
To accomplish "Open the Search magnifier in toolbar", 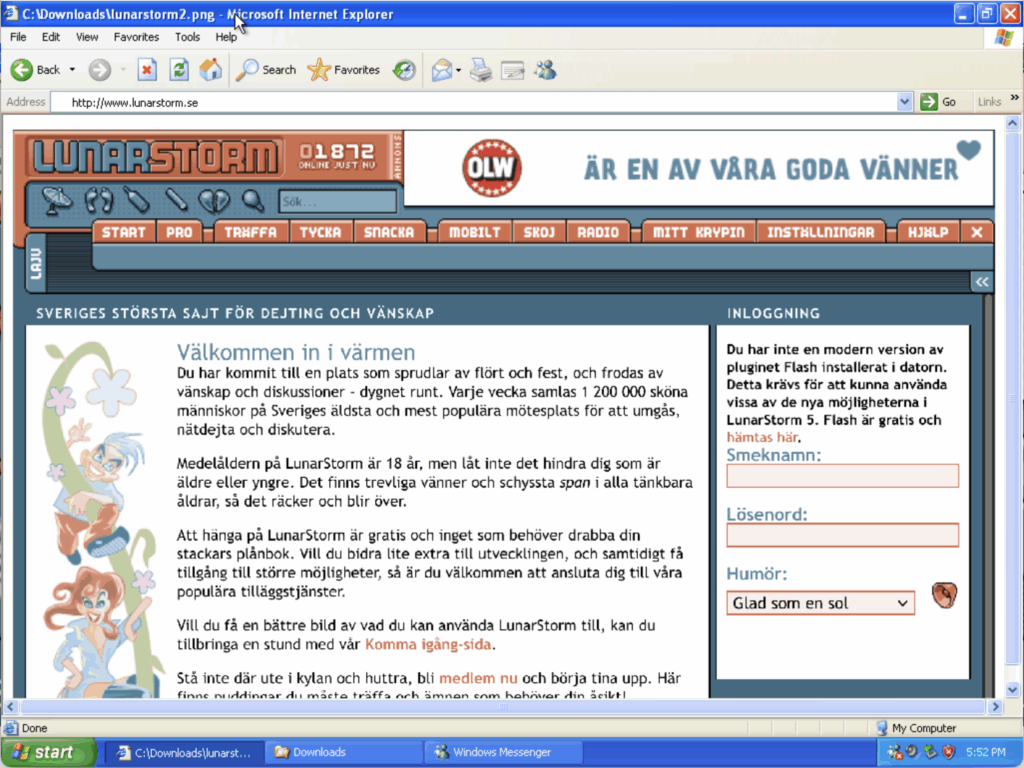I will (266, 69).
